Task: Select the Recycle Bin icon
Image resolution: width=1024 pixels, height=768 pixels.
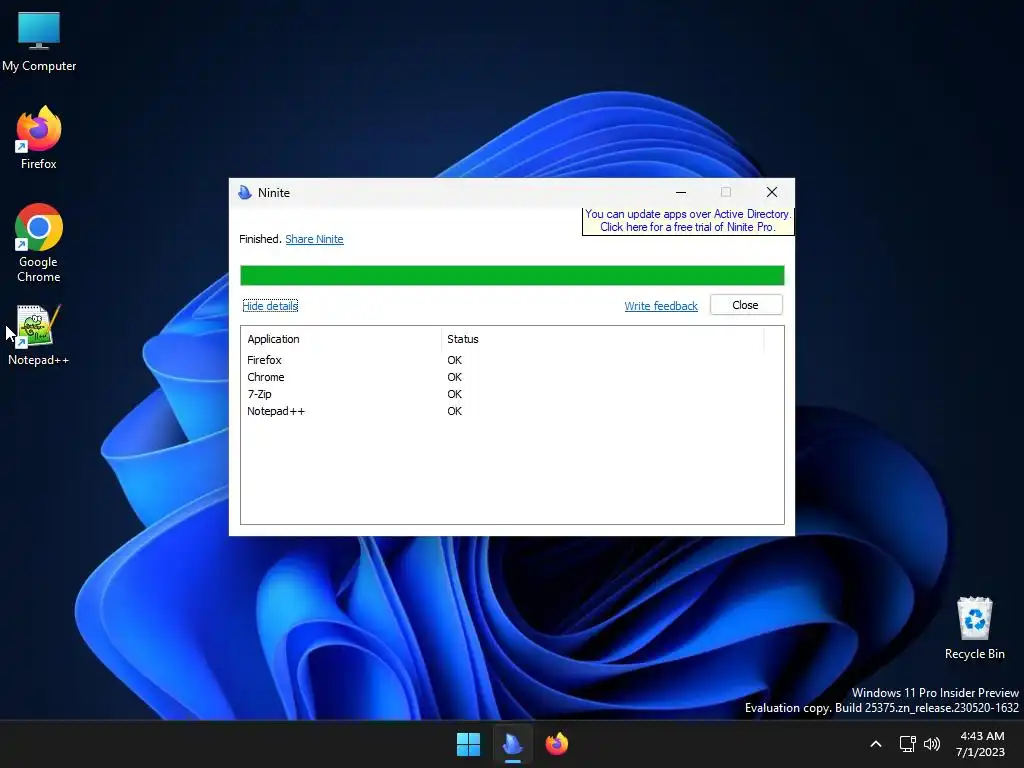Action: click(974, 628)
